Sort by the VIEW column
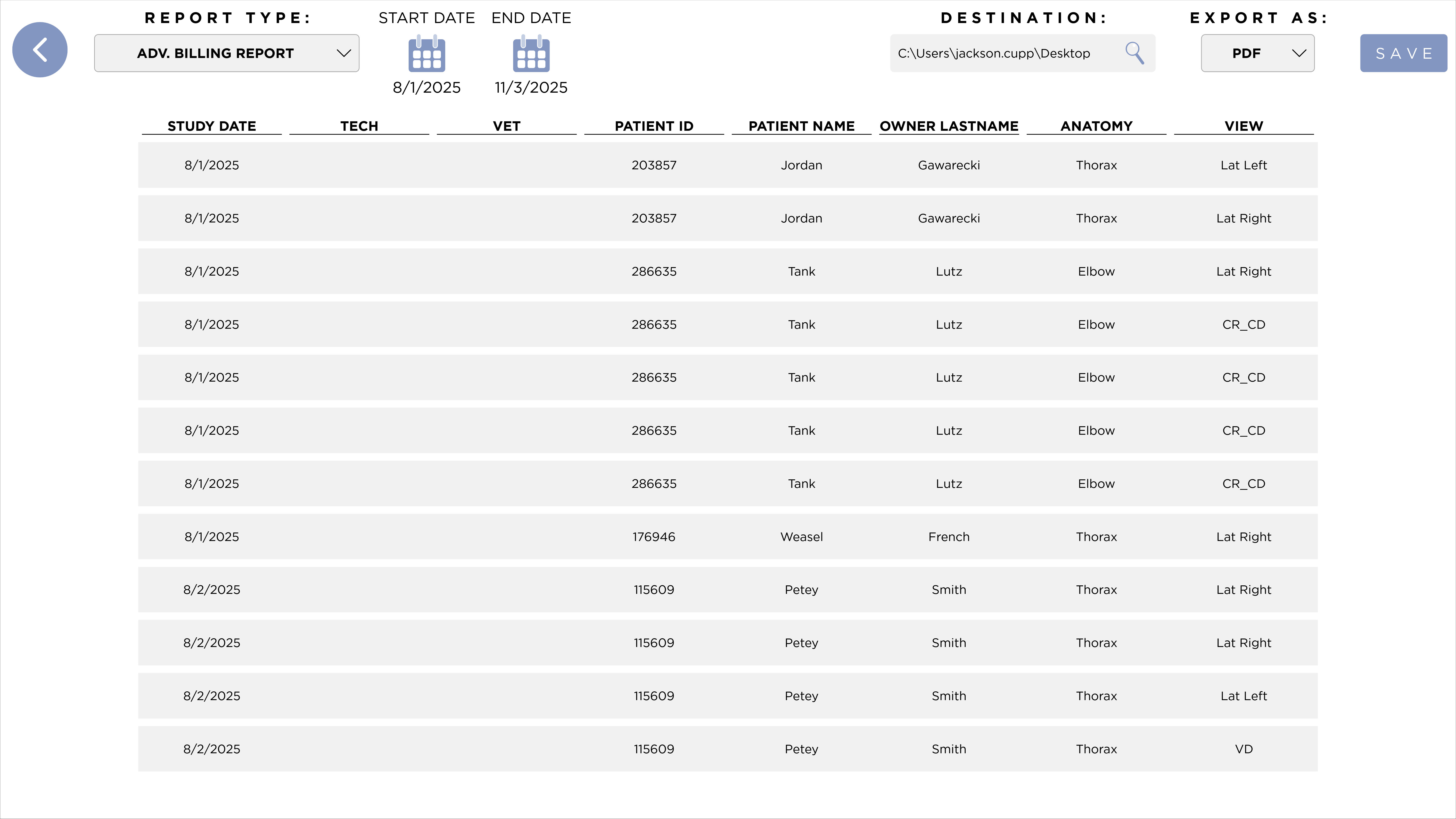1456x819 pixels. [x=1243, y=125]
